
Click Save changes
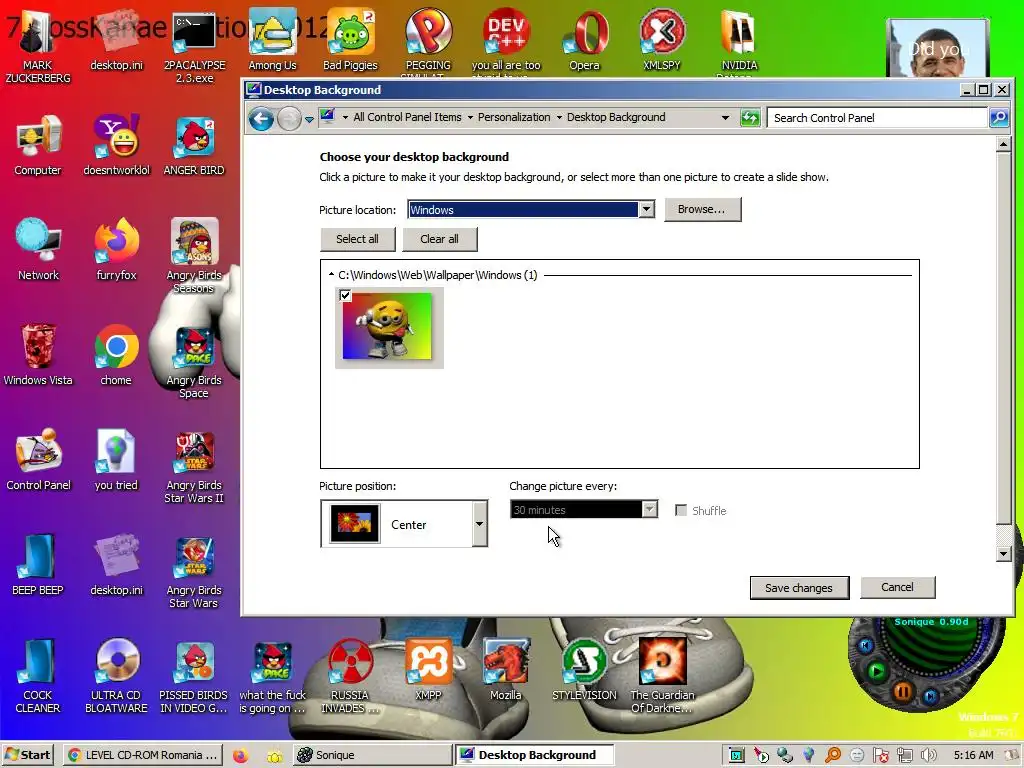coord(799,588)
